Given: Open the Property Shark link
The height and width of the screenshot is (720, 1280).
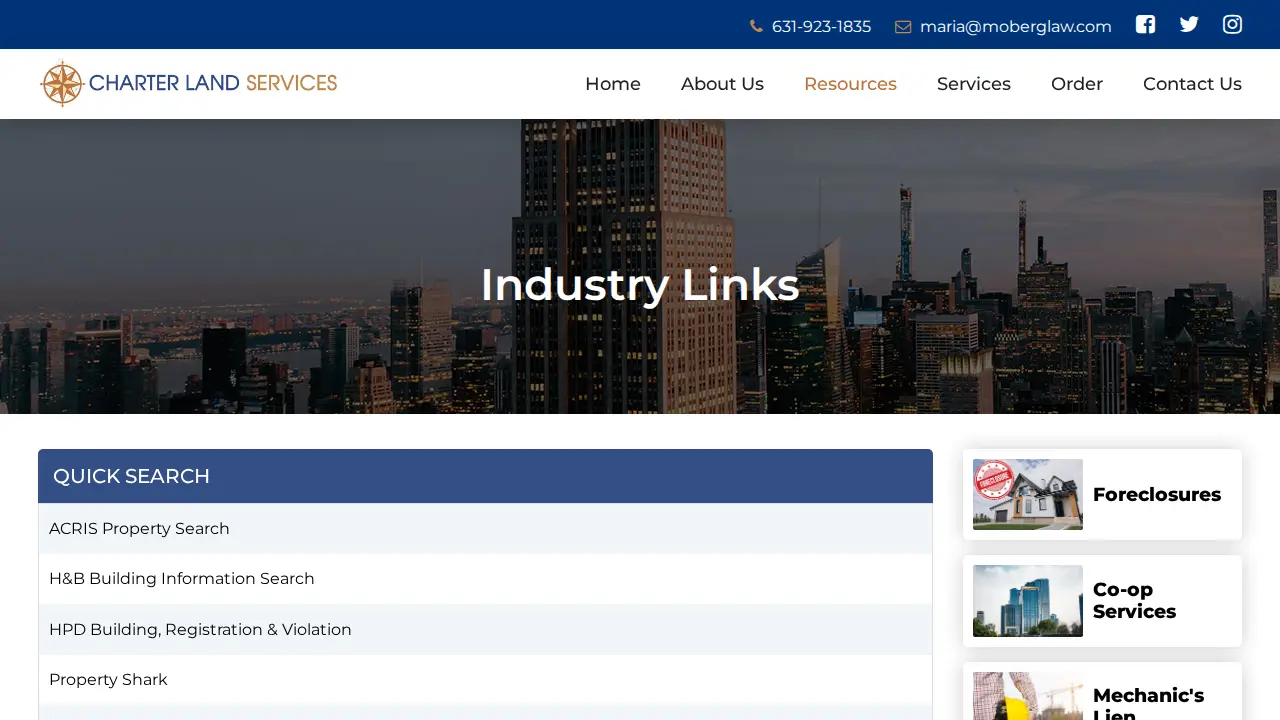Looking at the screenshot, I should click(x=108, y=679).
